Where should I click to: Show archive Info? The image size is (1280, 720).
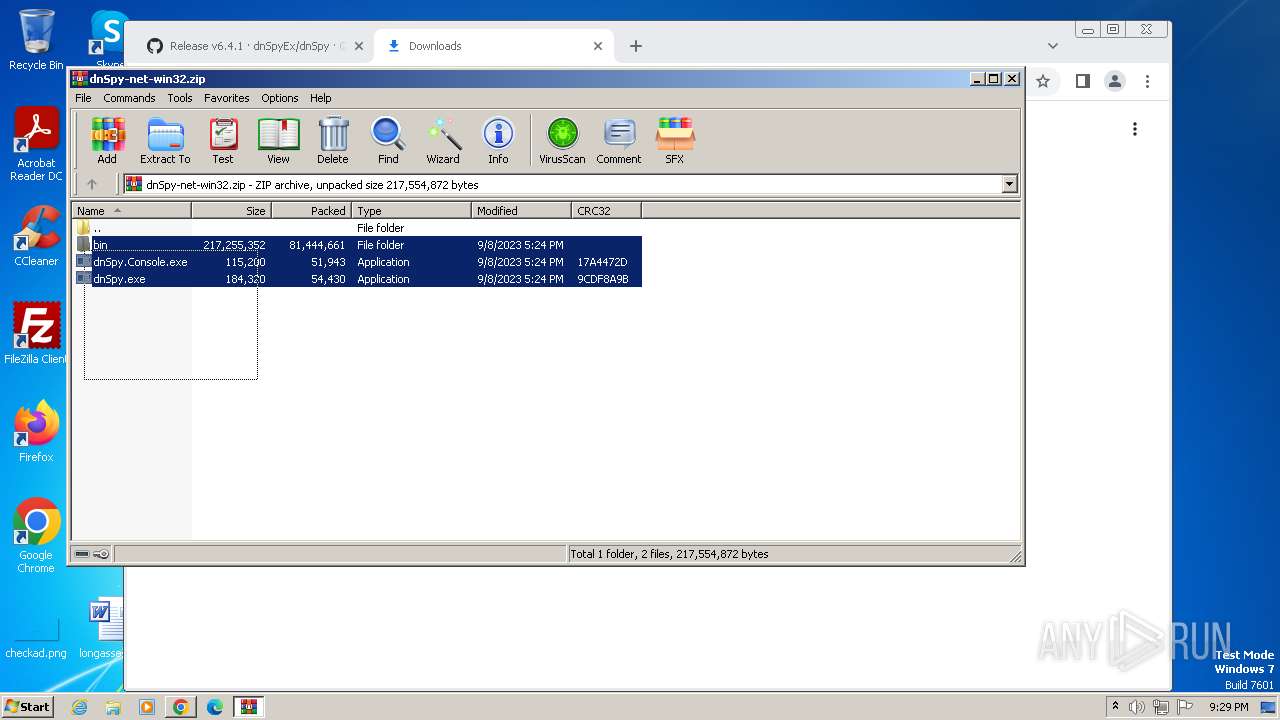498,141
